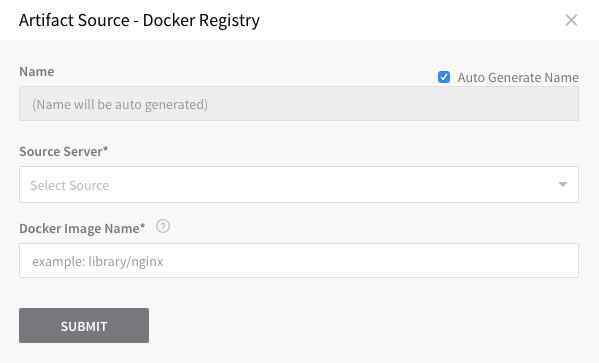Click the "Artifact Source - Docker Registry" title
This screenshot has height=363, width=599.
click(139, 20)
